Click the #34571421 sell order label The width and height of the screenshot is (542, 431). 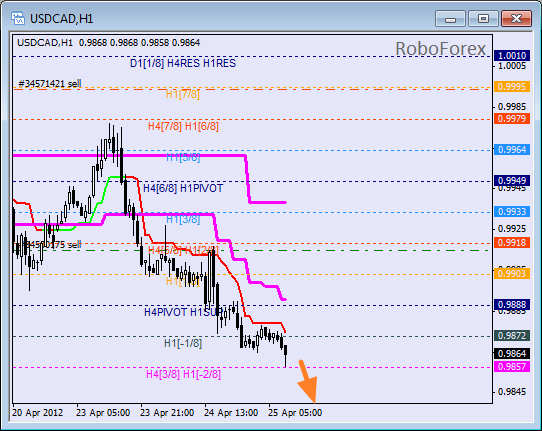(50, 84)
